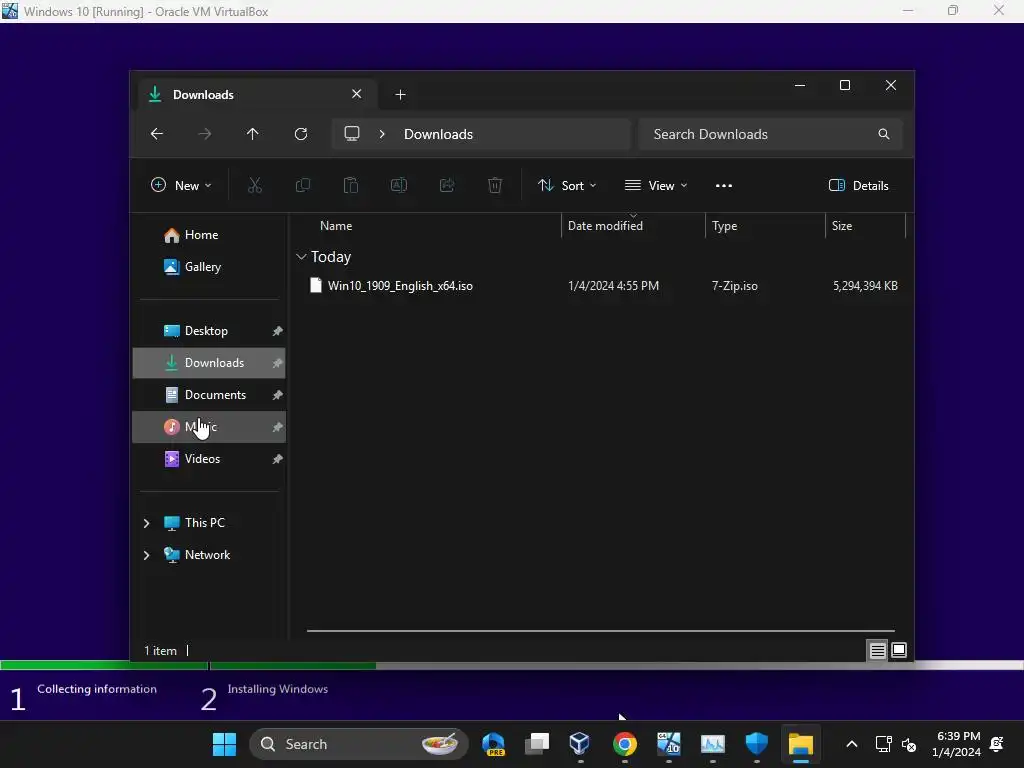Viewport: 1024px width, 768px height.
Task: Go up one folder level
Action: 253,134
